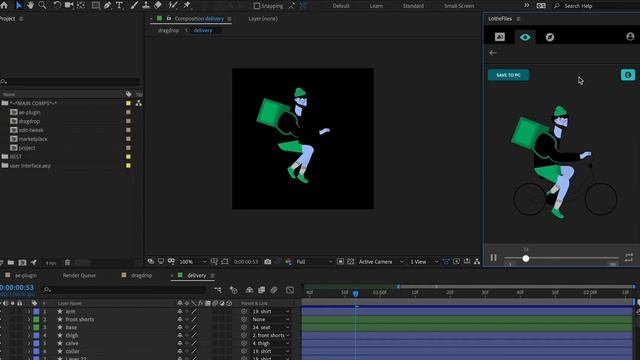Go back with the LottieFiles arrow

point(493,53)
